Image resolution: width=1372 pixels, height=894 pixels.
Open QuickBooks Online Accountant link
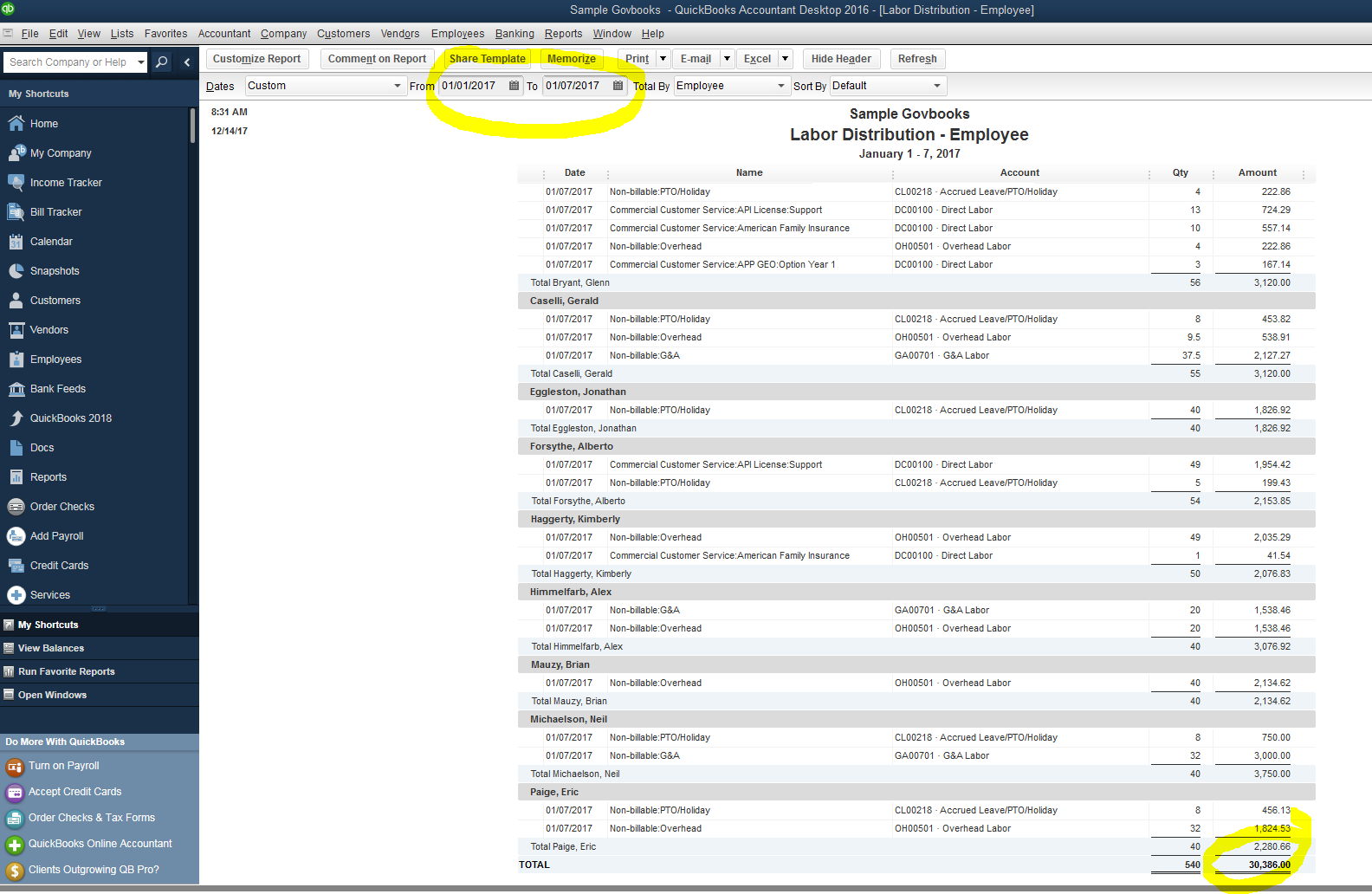tap(100, 844)
